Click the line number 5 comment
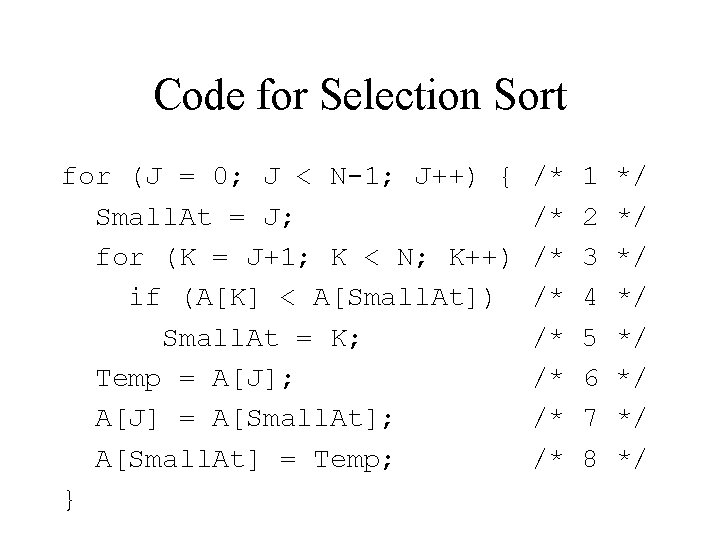 pyautogui.click(x=590, y=337)
